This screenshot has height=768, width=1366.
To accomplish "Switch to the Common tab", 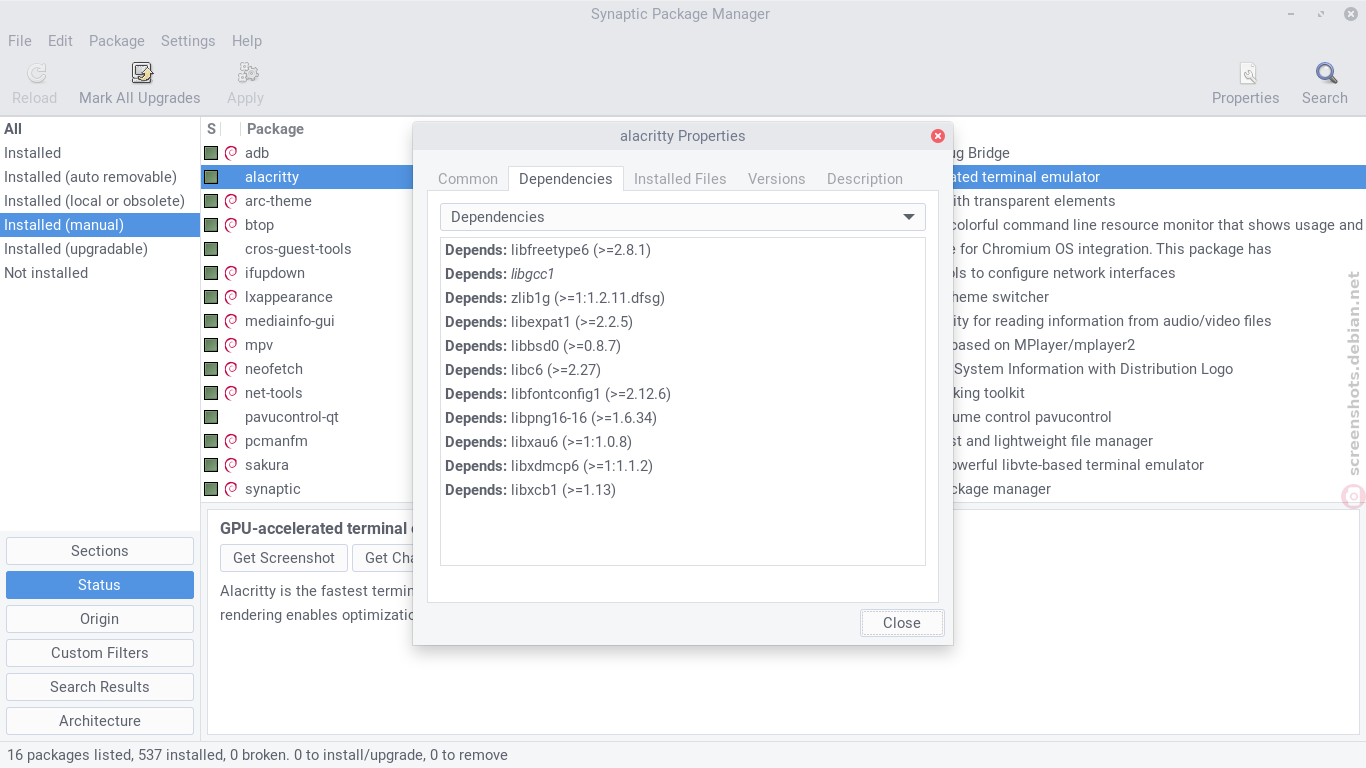I will pyautogui.click(x=468, y=179).
